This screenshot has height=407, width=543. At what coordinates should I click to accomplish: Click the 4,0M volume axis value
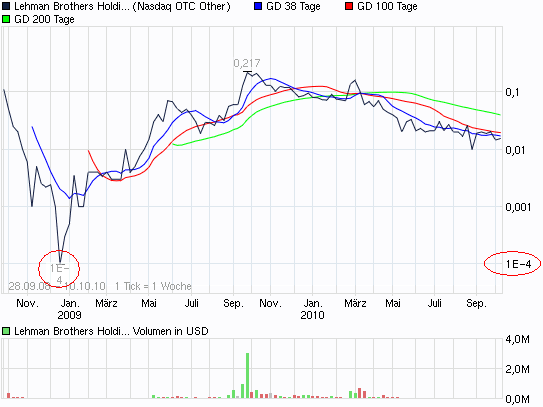click(x=518, y=339)
